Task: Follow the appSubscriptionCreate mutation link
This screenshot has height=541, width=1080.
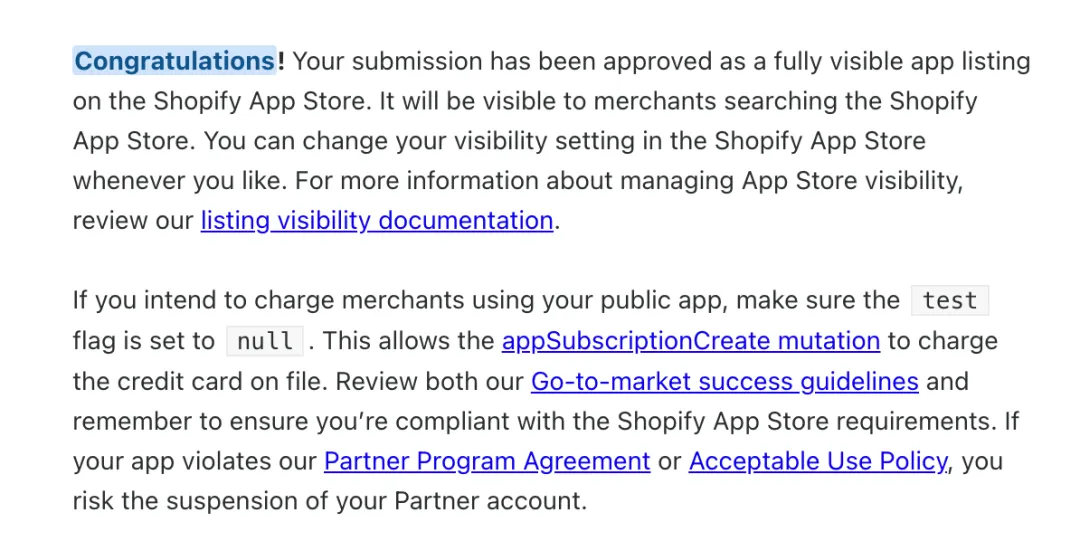Action: click(690, 341)
